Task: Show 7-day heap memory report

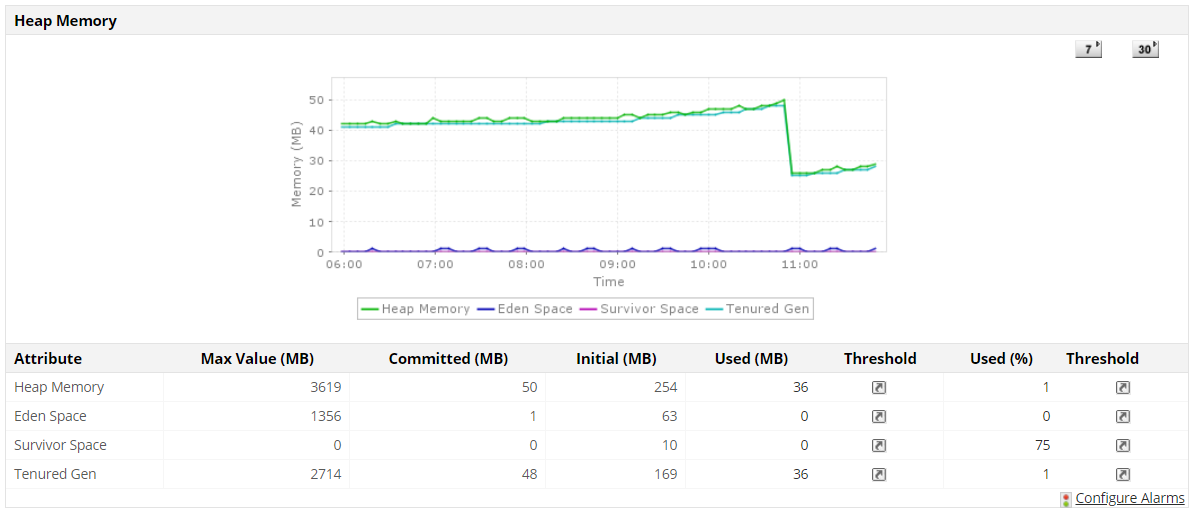Action: click(x=1088, y=49)
